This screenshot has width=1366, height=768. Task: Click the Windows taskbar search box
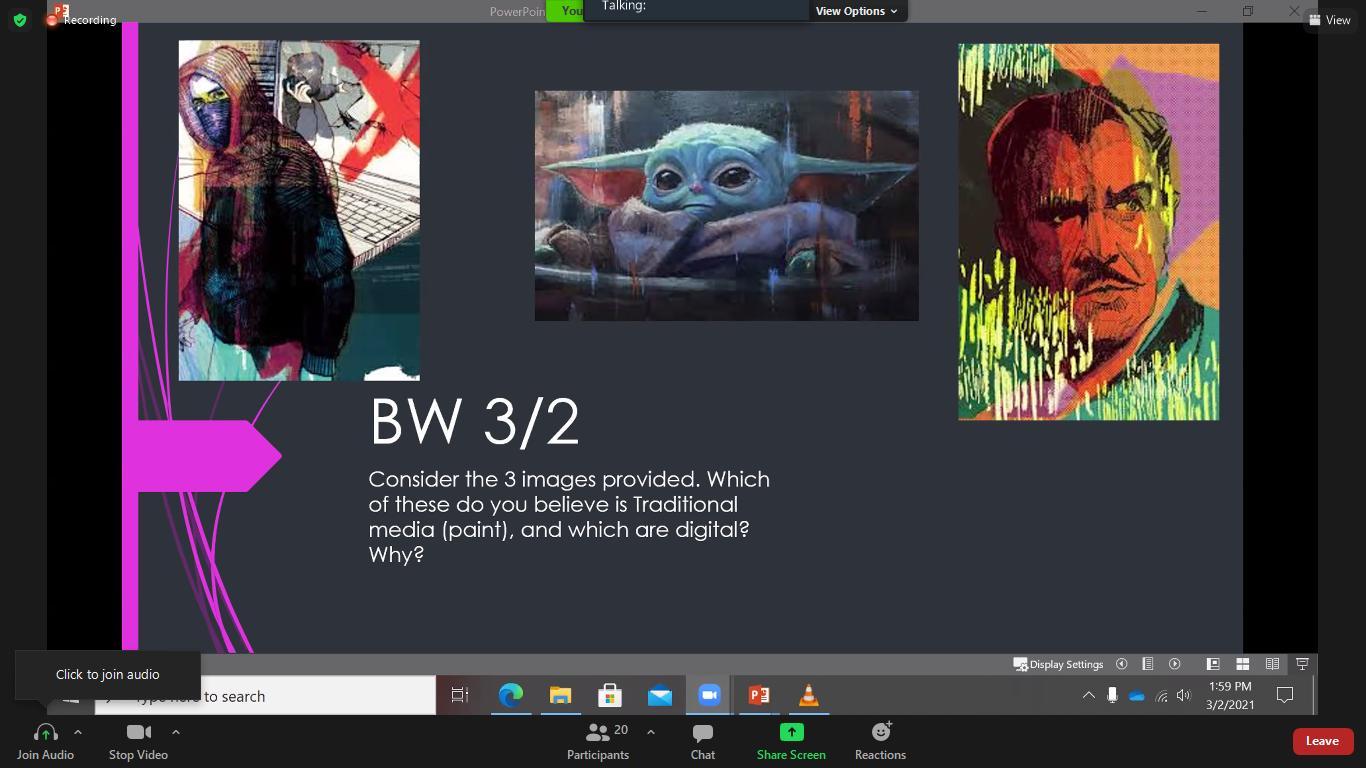click(x=265, y=696)
